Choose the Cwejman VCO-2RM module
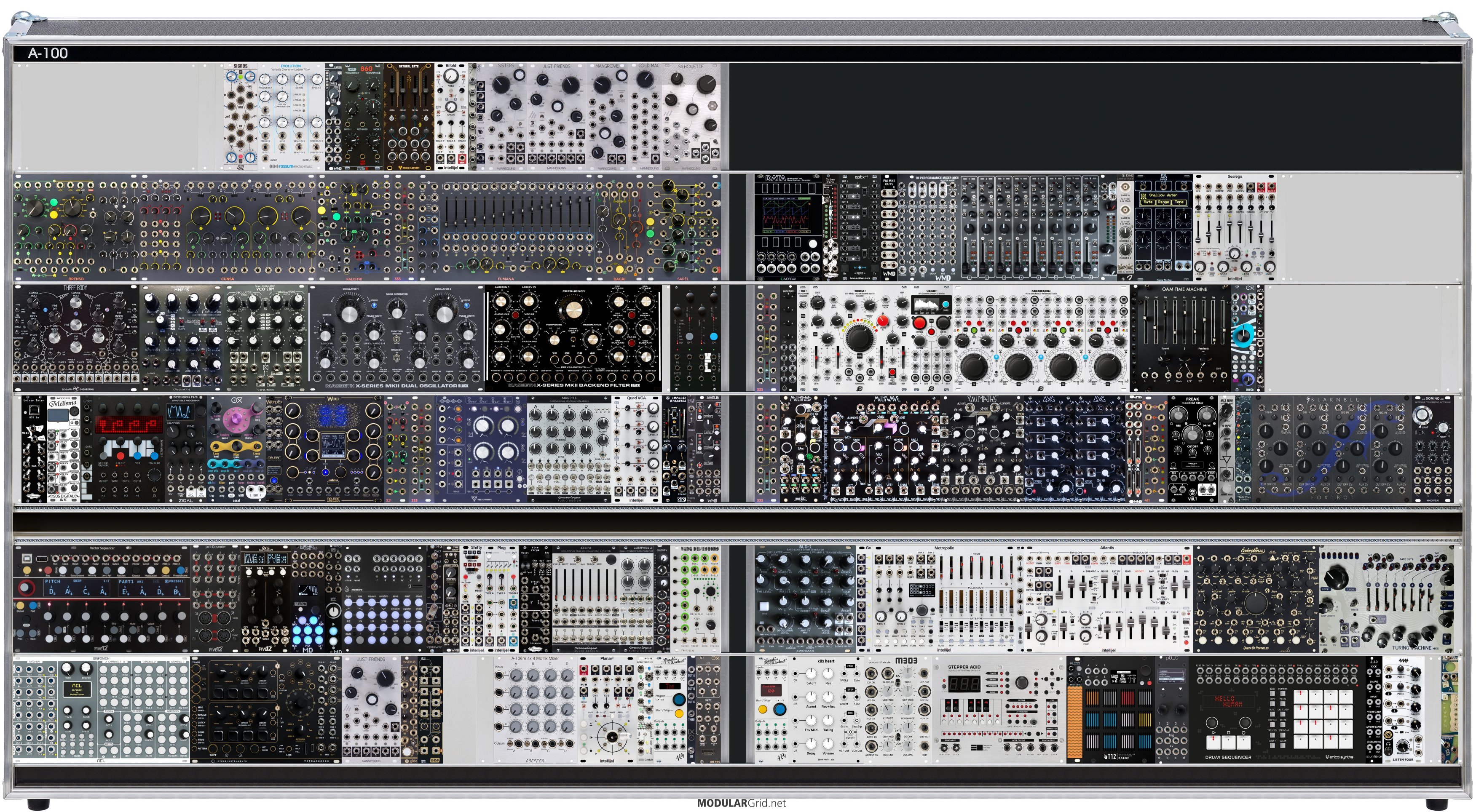Viewport: 1484px width, 812px height. pos(266,339)
